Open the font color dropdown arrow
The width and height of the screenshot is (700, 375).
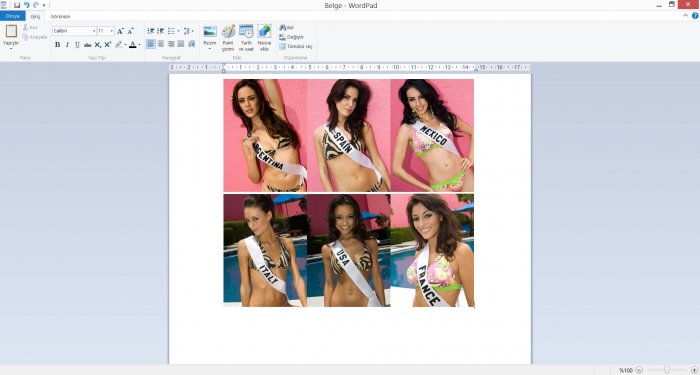tap(139, 45)
